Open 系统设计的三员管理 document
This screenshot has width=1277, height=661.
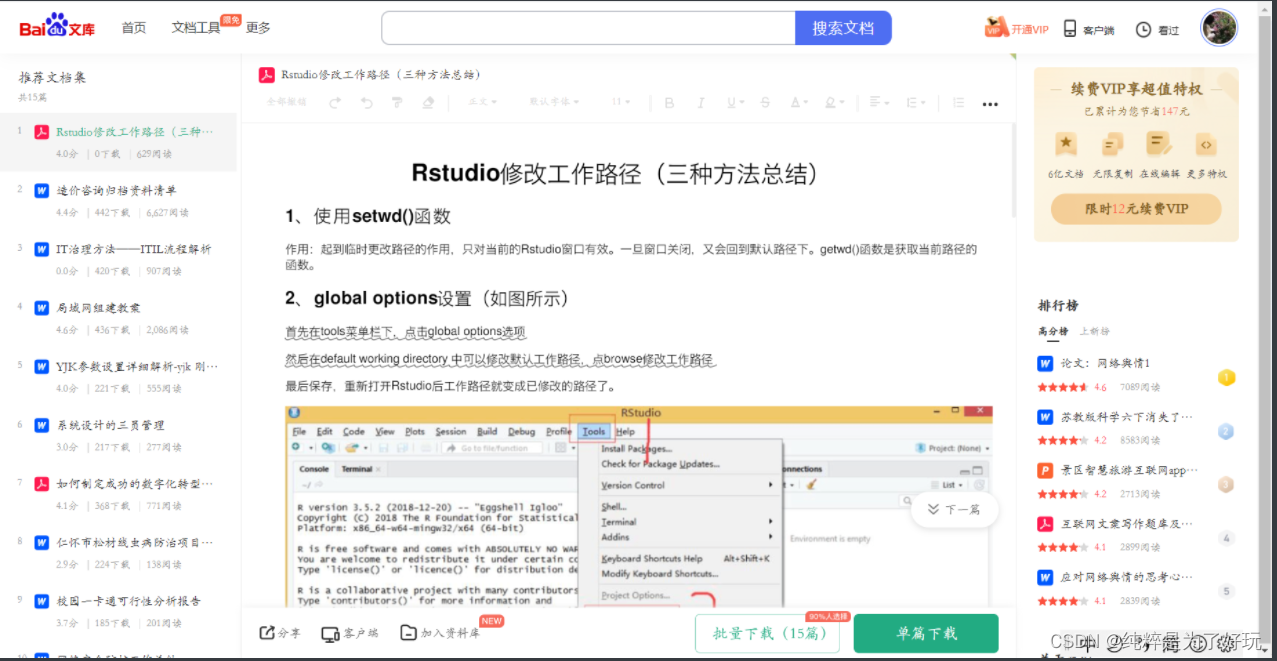pos(110,425)
